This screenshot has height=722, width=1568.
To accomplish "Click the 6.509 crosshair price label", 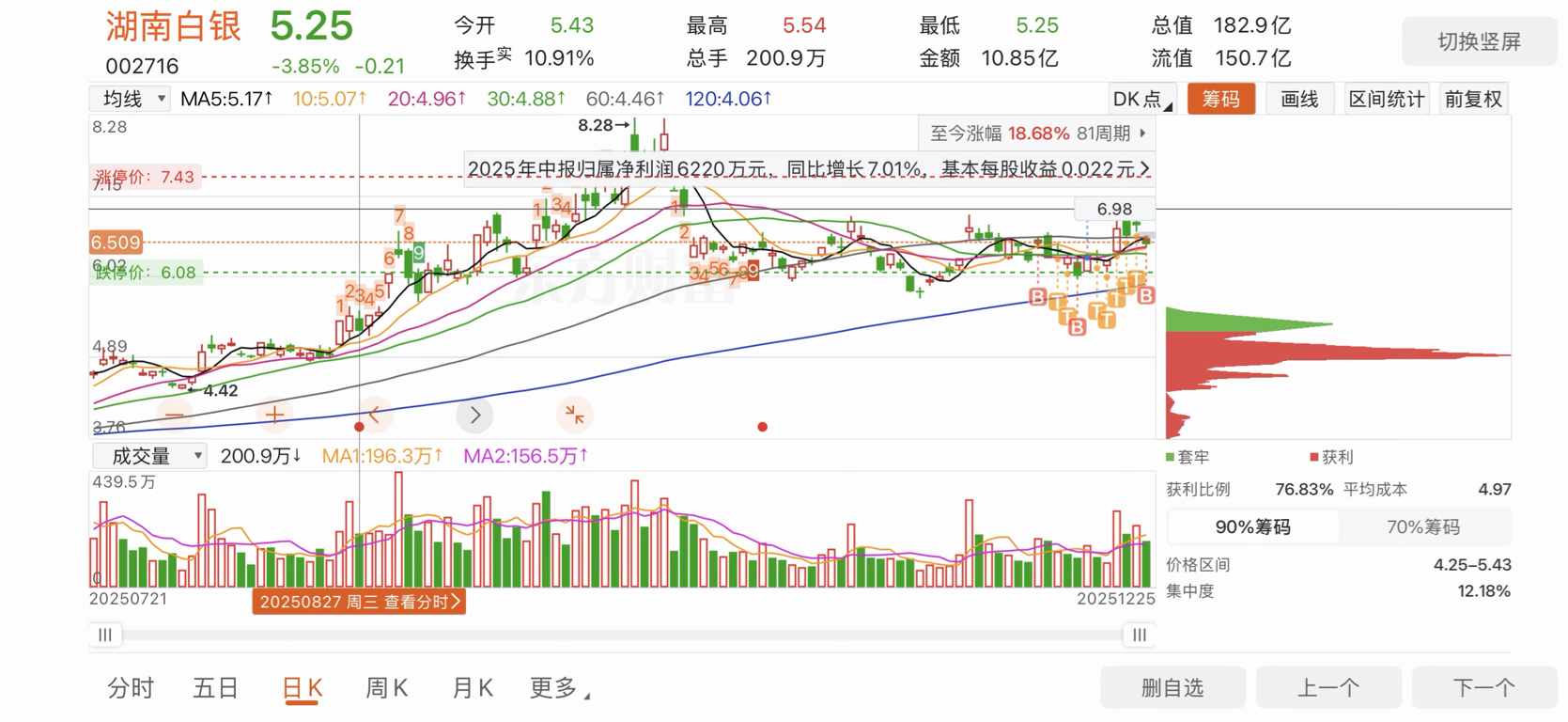I will [116, 243].
